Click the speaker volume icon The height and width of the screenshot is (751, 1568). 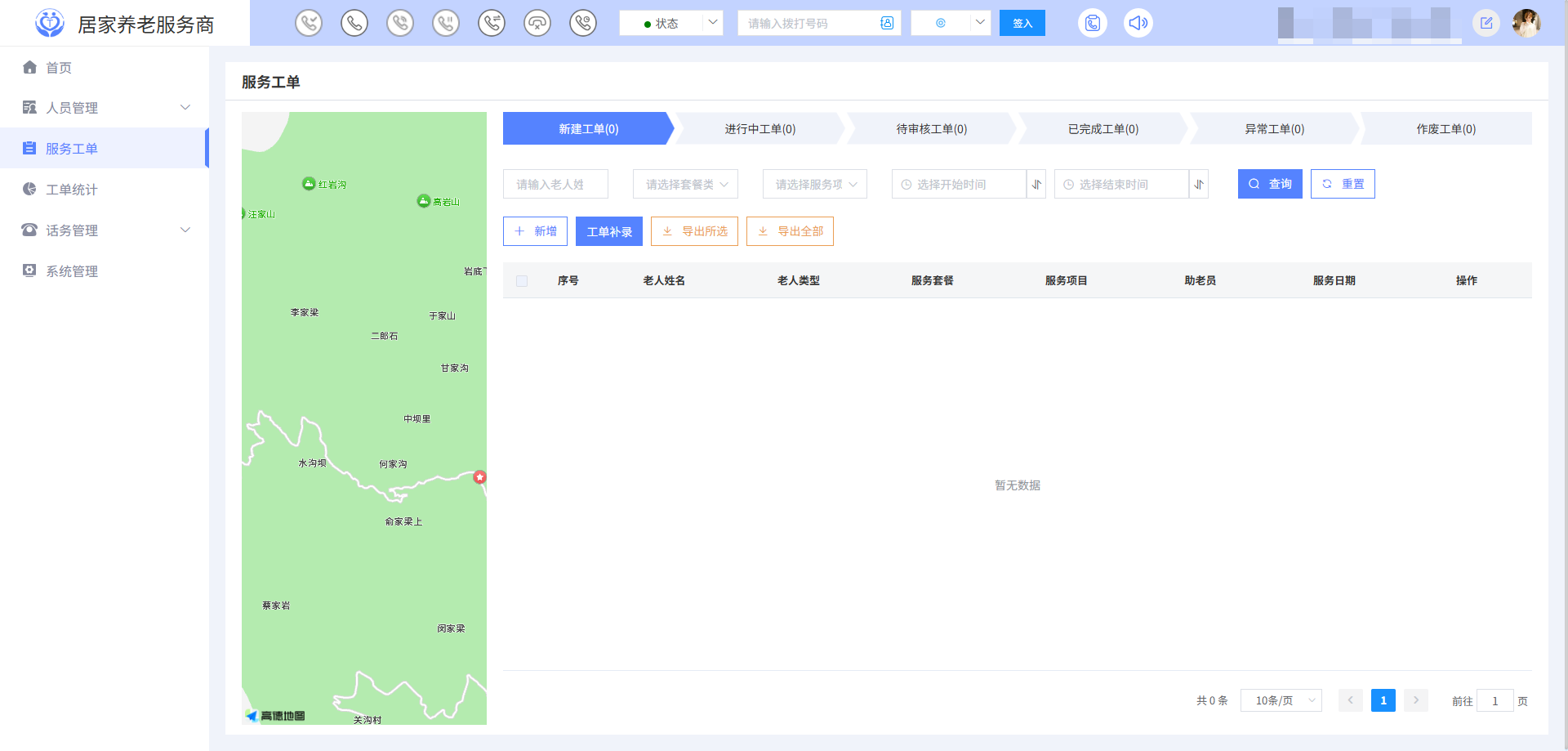(1138, 23)
